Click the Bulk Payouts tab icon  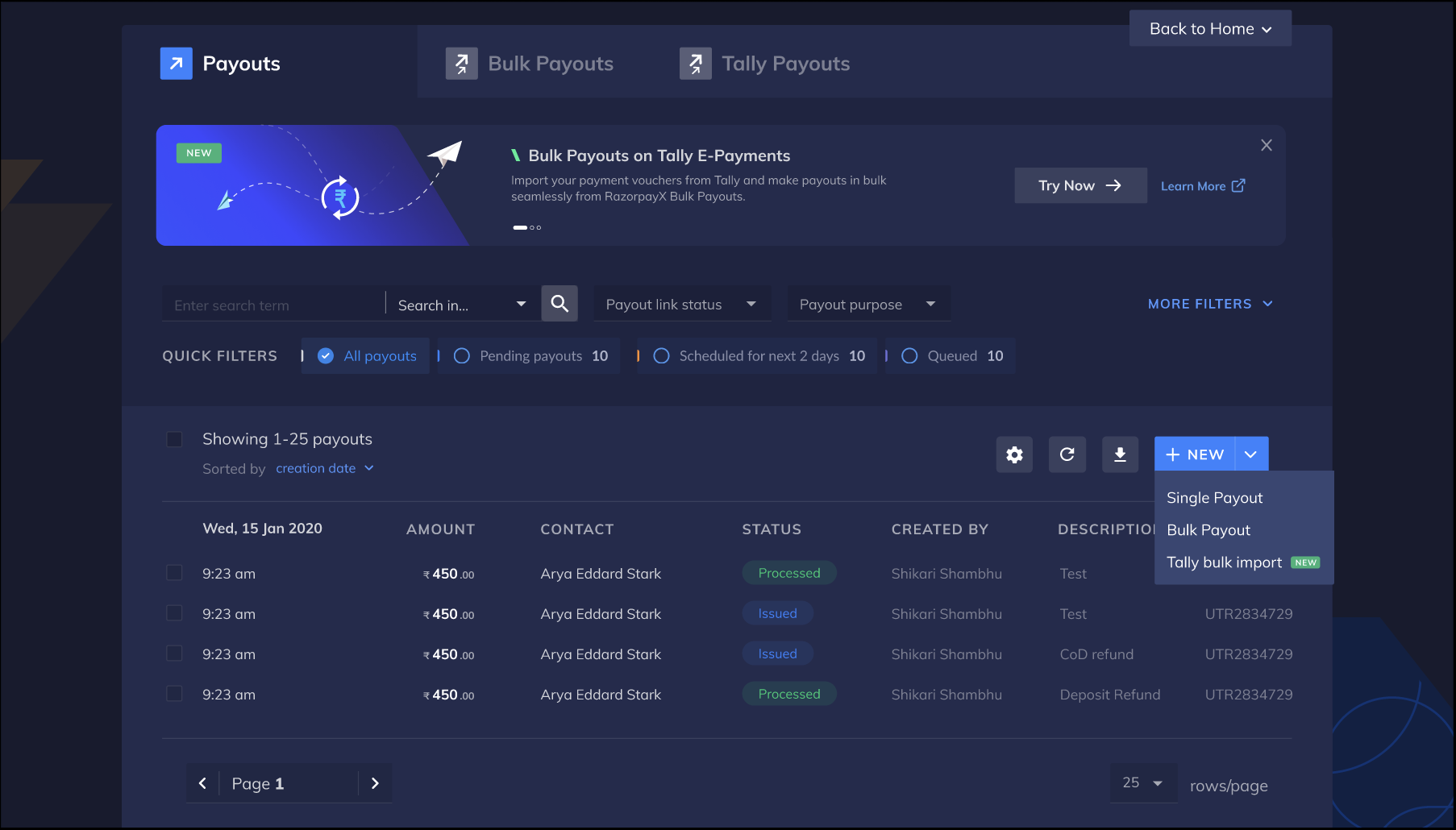(462, 64)
